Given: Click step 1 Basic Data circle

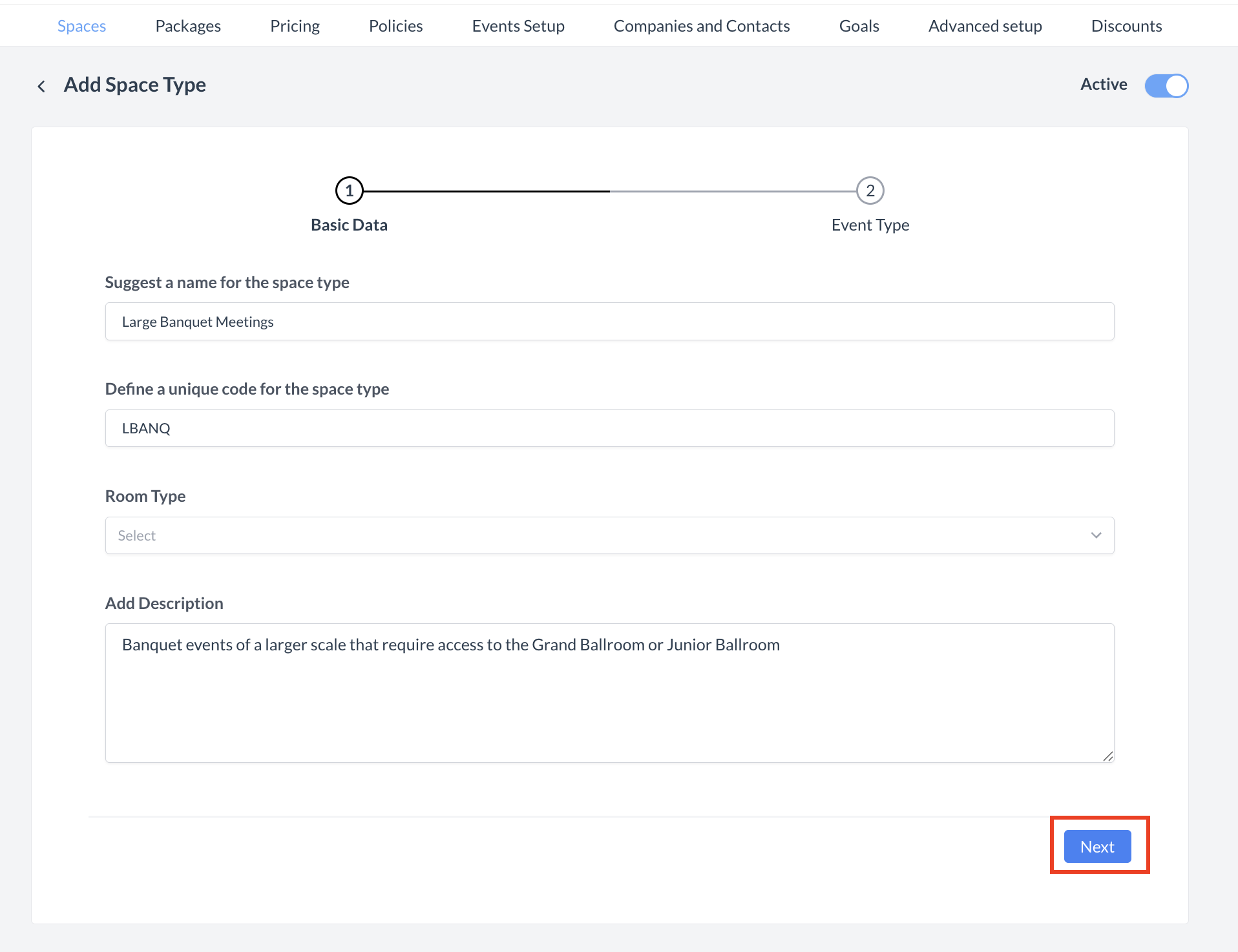Looking at the screenshot, I should (x=350, y=191).
